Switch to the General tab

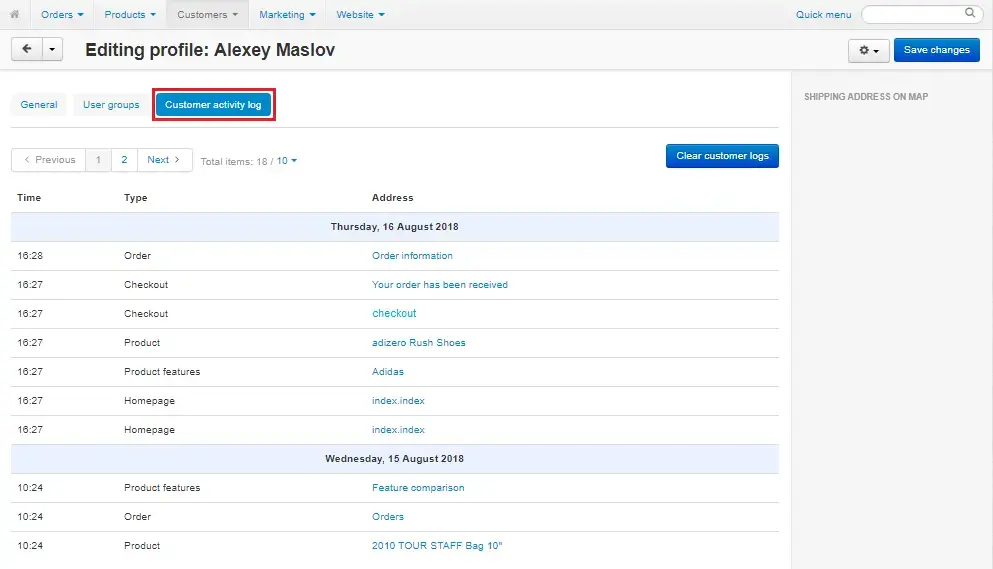coord(39,105)
